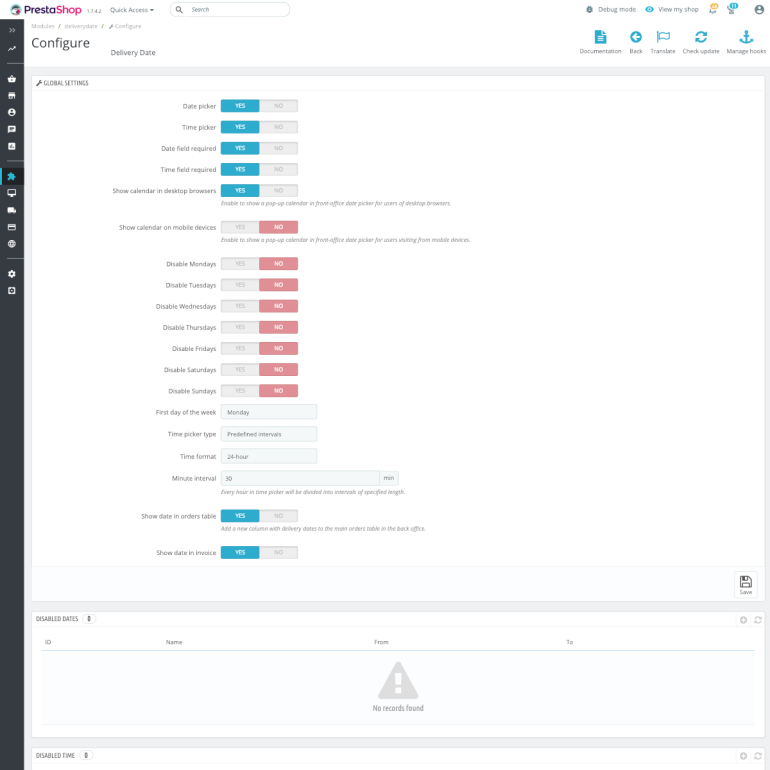Click the Minute interval input field
Screen dimensions: 770x770
tap(300, 478)
